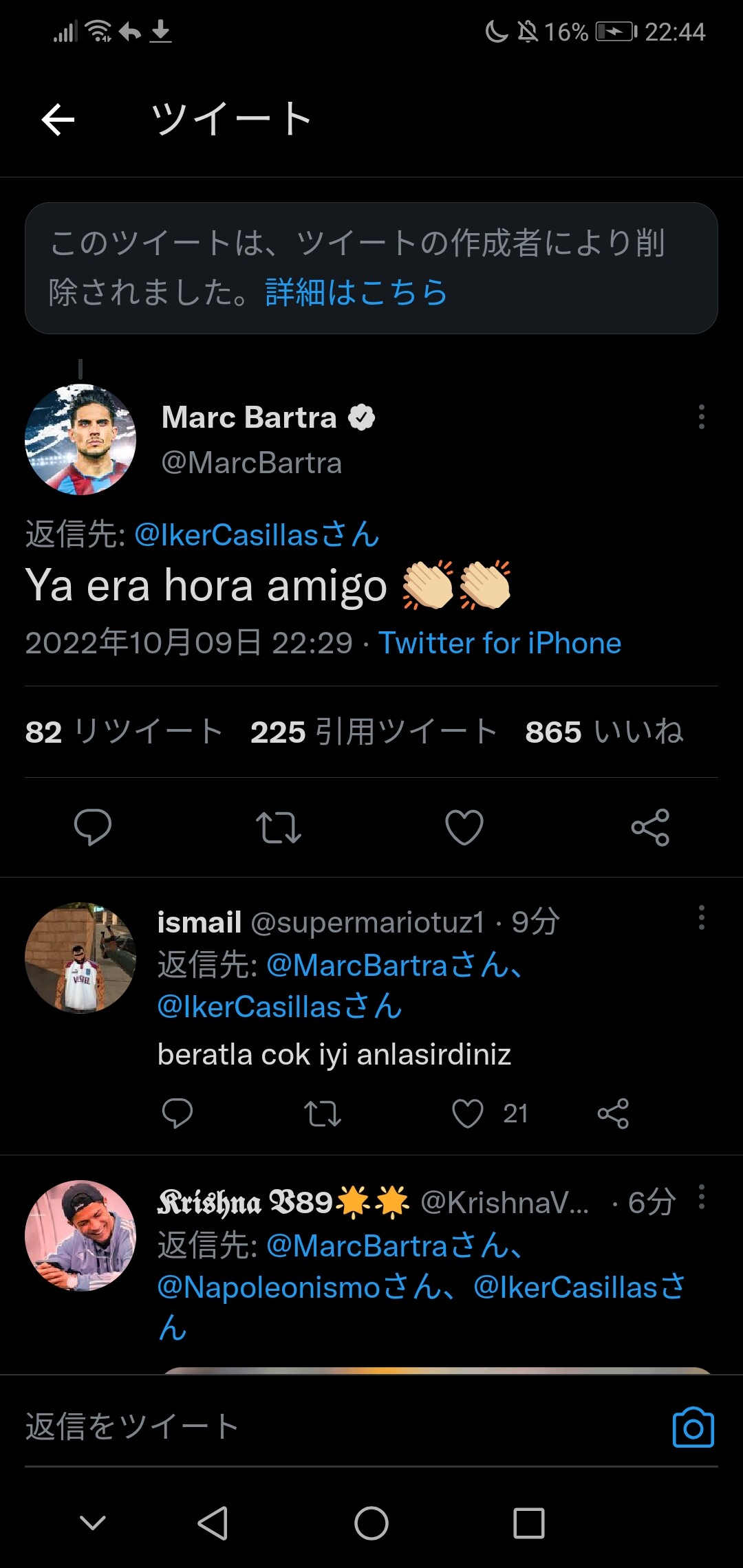View the 865 likes list

tap(604, 732)
